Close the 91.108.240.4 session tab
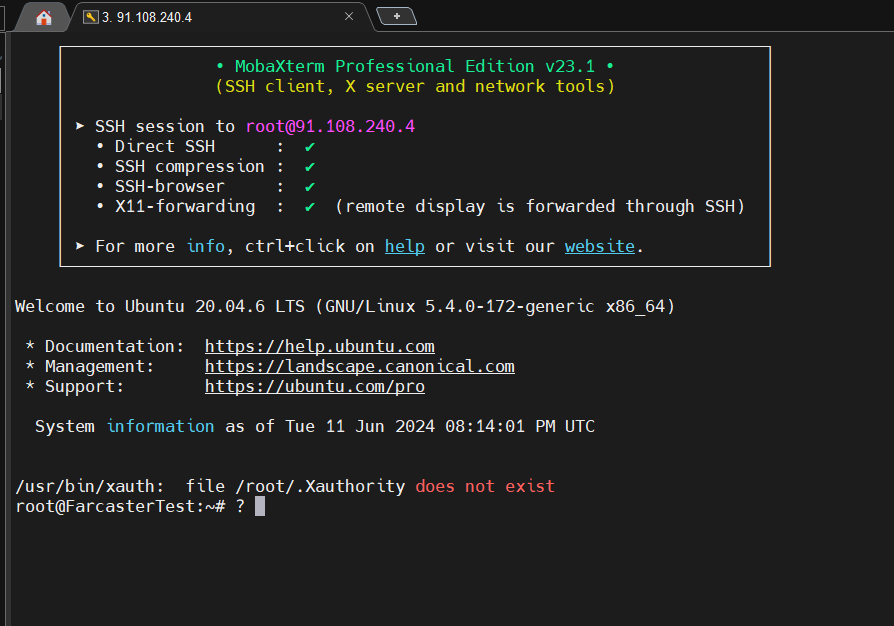Image resolution: width=894 pixels, height=626 pixels. pyautogui.click(x=349, y=17)
